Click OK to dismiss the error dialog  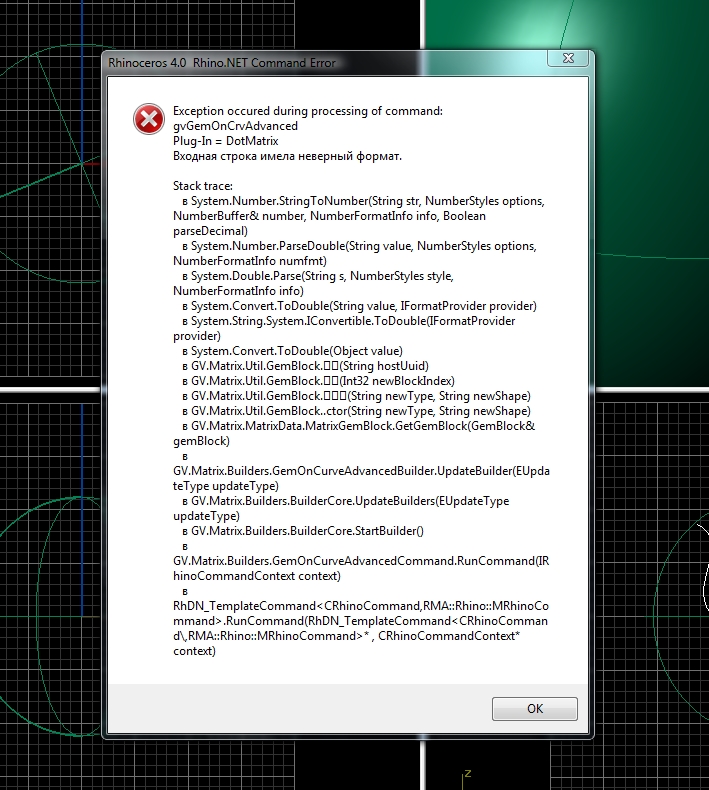(x=535, y=708)
